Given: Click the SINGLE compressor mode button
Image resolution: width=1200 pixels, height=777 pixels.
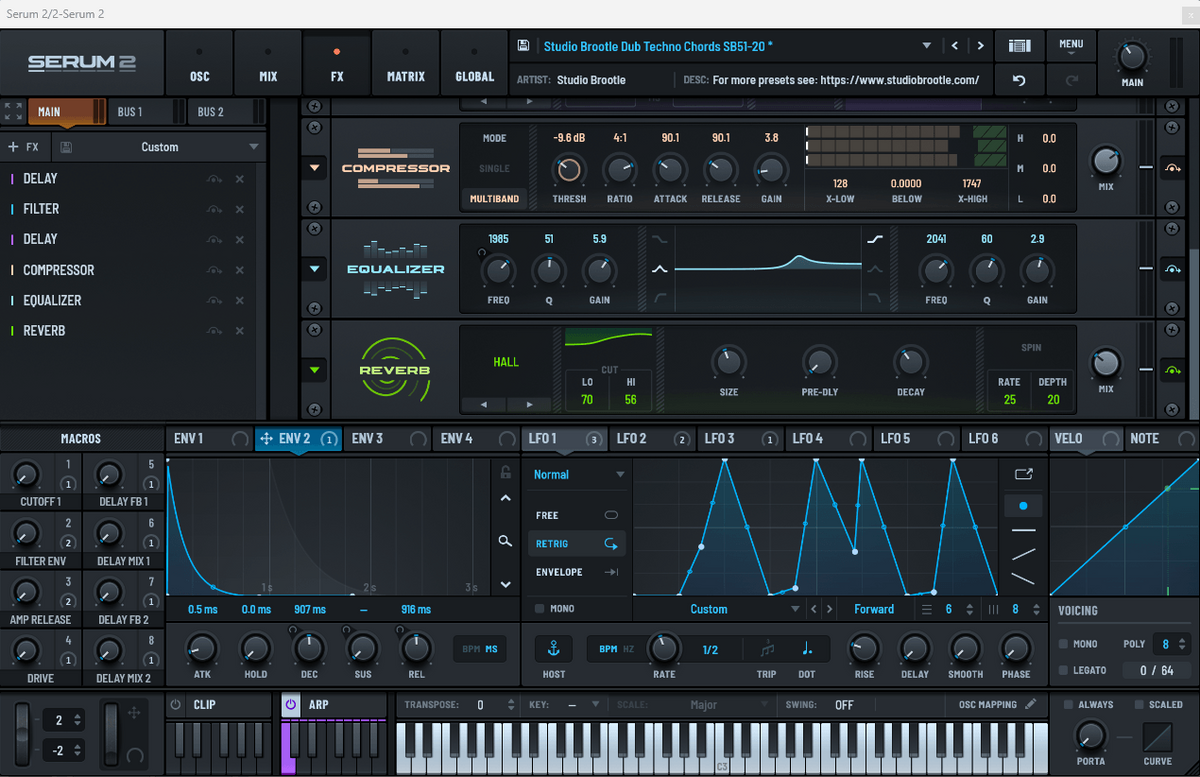Looking at the screenshot, I should (495, 168).
